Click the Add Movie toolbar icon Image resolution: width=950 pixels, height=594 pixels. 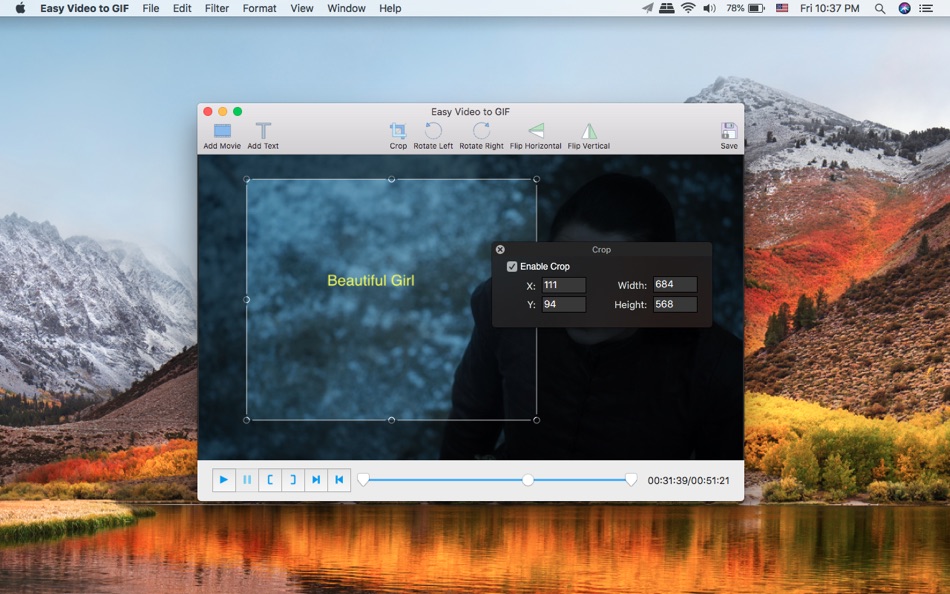coord(222,132)
